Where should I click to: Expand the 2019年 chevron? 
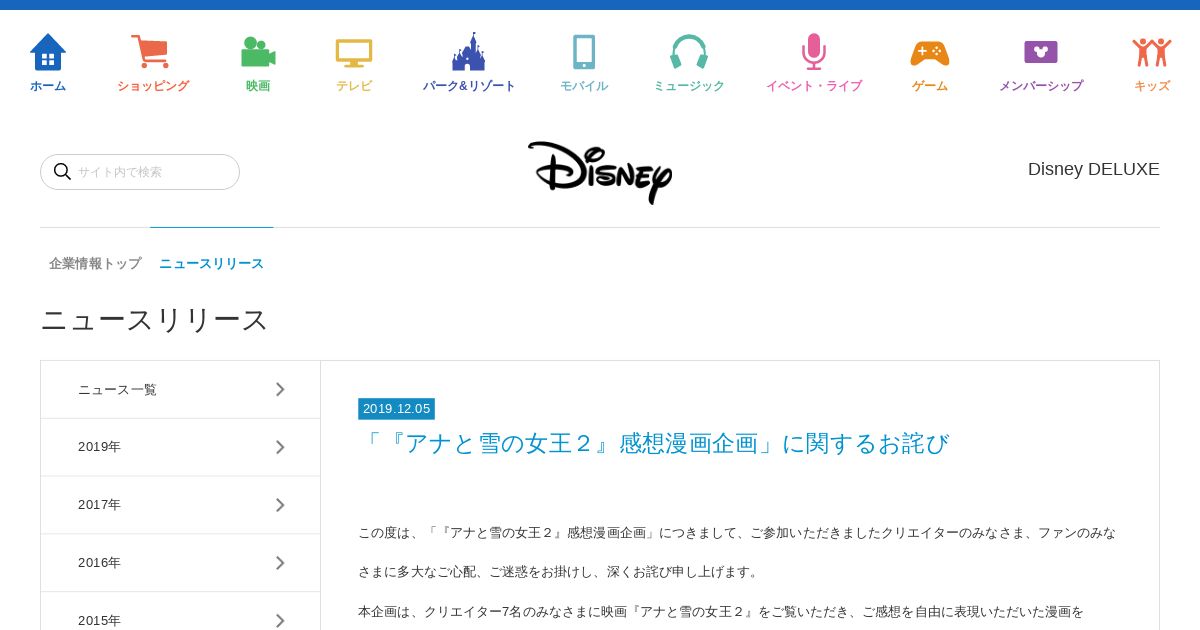tap(280, 447)
